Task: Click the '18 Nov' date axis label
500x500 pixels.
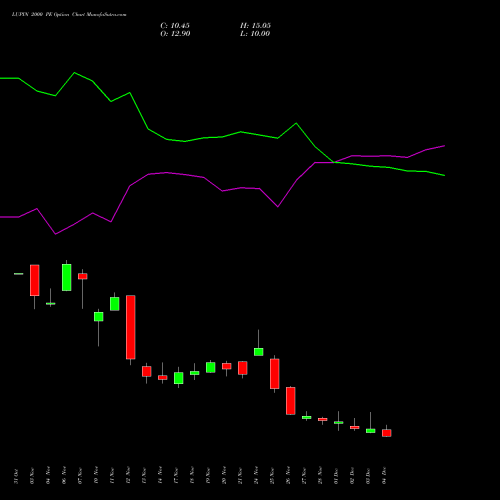Action: [192, 476]
